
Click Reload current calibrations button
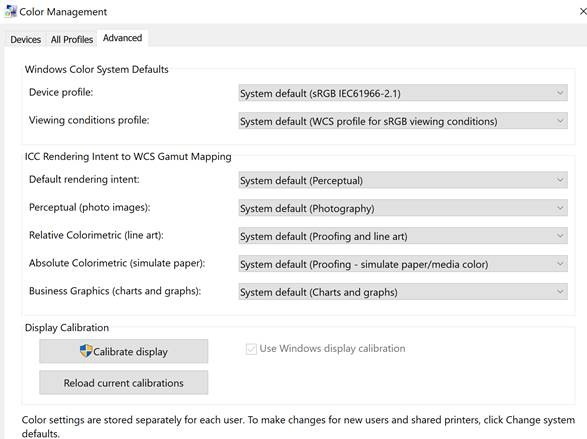point(124,382)
